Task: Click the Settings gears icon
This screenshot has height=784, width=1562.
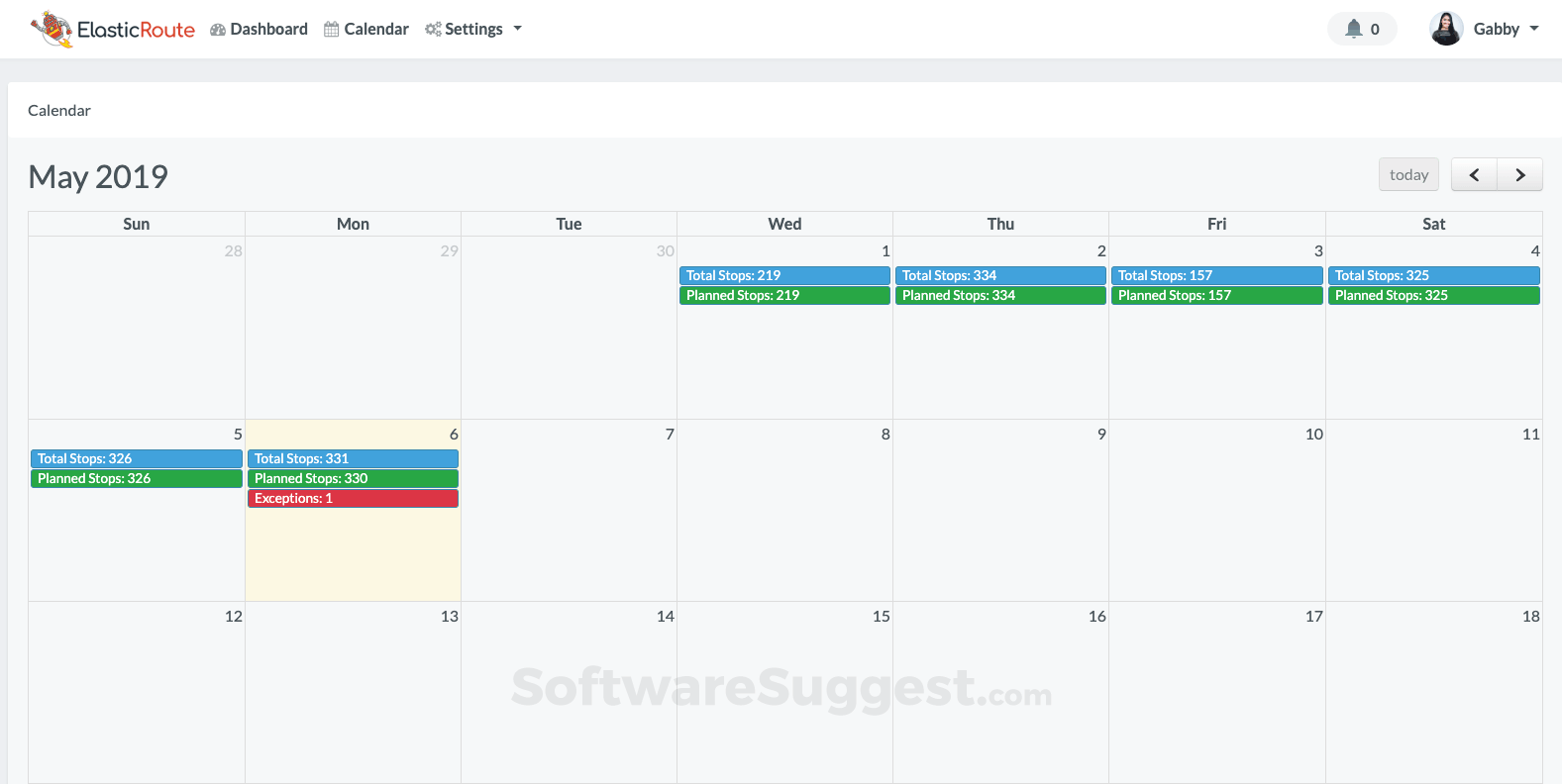Action: tap(433, 30)
